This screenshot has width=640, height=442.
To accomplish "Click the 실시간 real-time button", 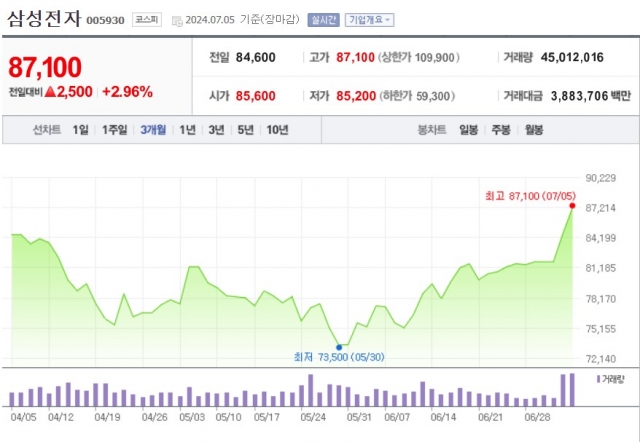I will 323,20.
